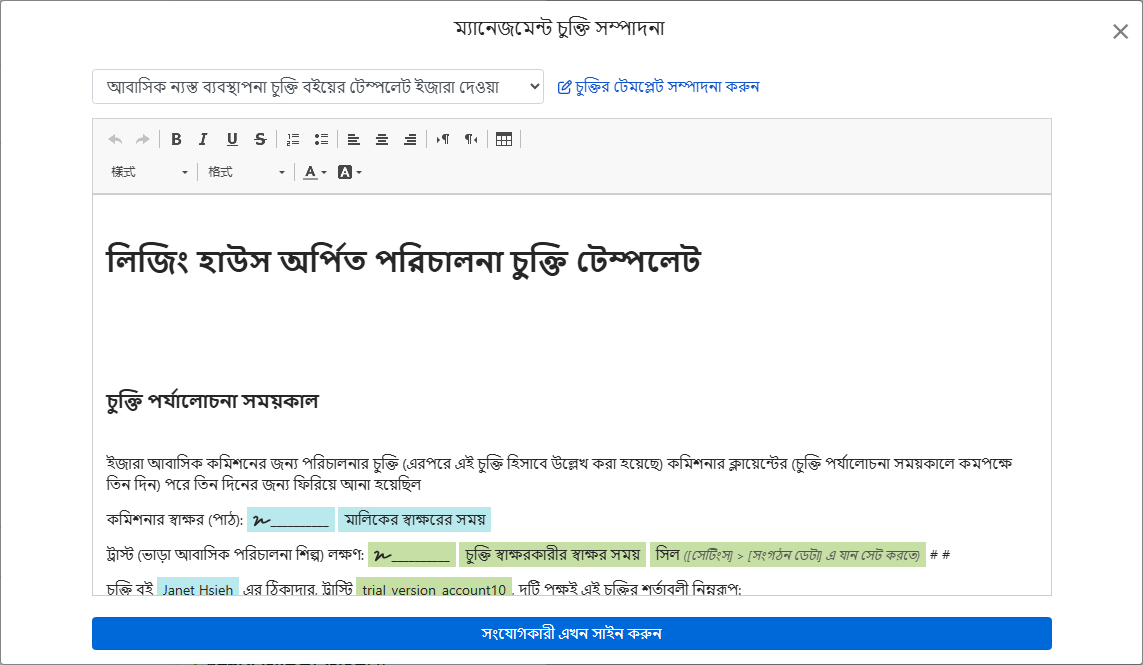Click the blue সংযোগকারী এখন সাইন করুন button
Screen dimensions: 1143x665
pyautogui.click(x=572, y=634)
